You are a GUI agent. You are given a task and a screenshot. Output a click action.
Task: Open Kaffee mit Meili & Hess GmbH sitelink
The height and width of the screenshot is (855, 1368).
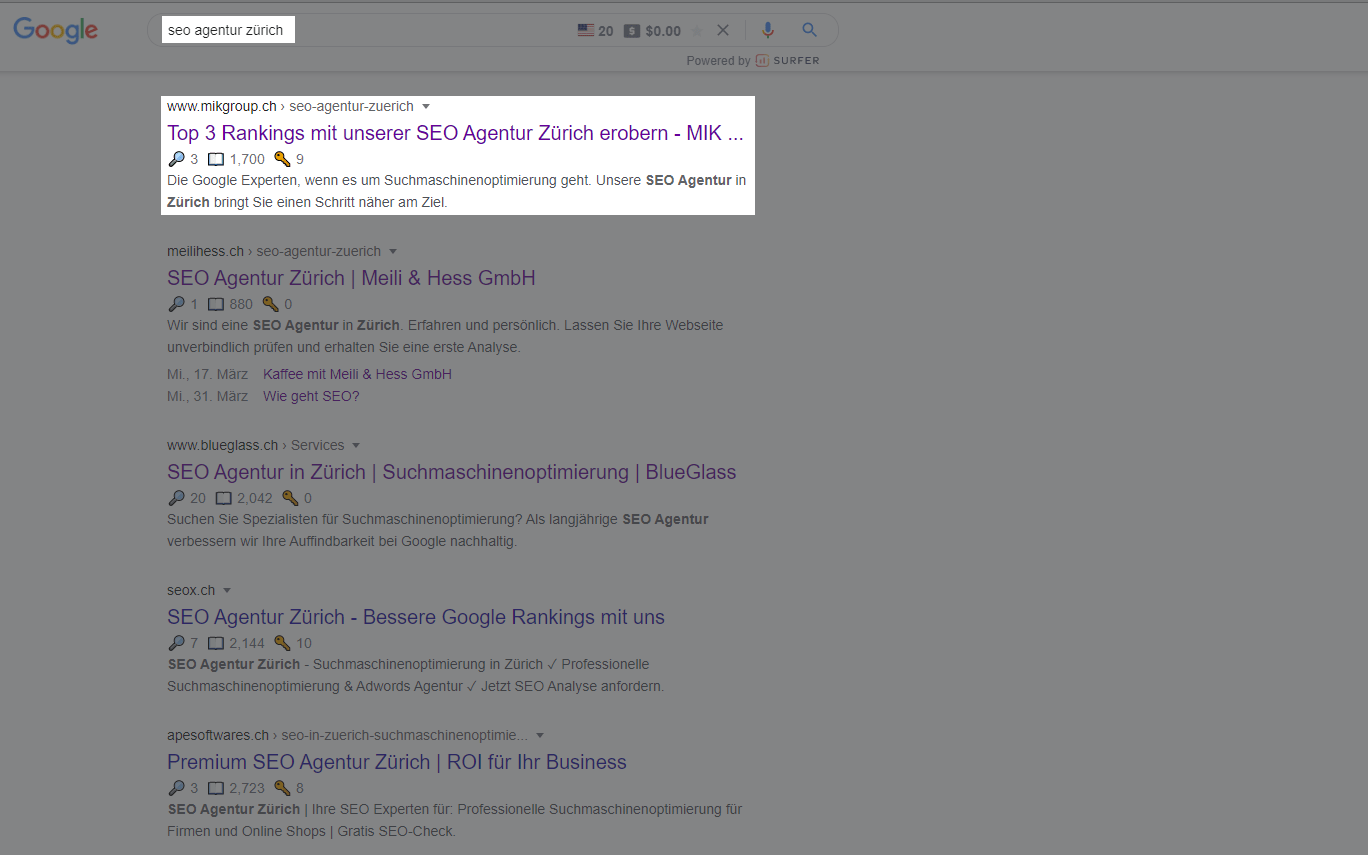point(357,374)
